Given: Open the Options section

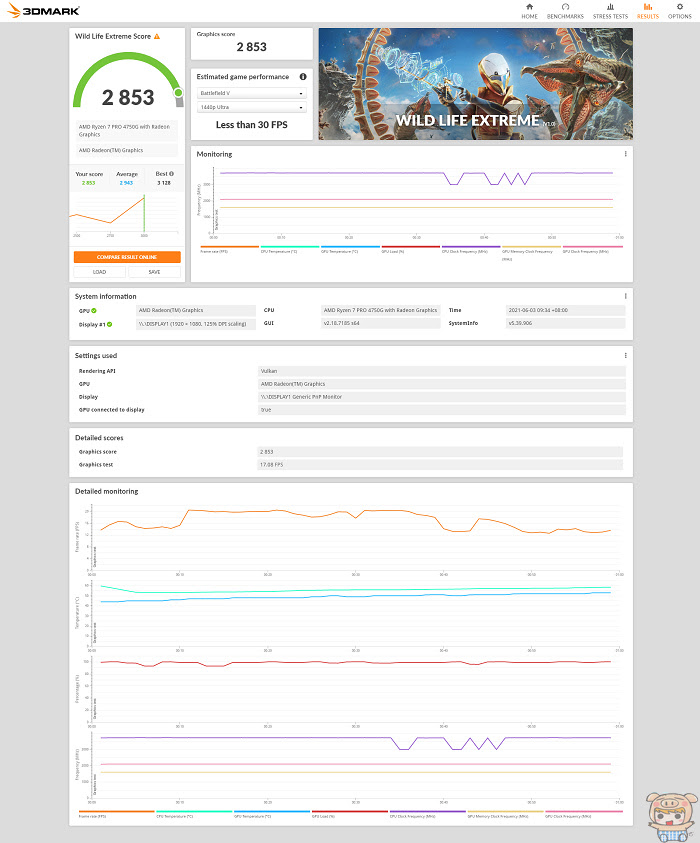Looking at the screenshot, I should pos(680,11).
